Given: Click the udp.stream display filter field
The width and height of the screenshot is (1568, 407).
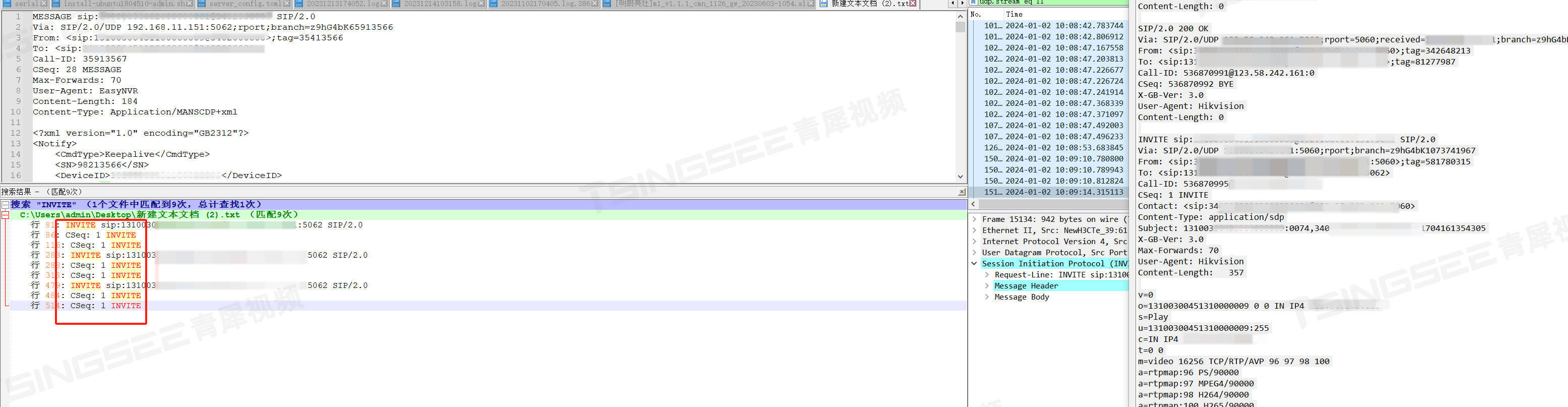Looking at the screenshot, I should (1053, 3).
